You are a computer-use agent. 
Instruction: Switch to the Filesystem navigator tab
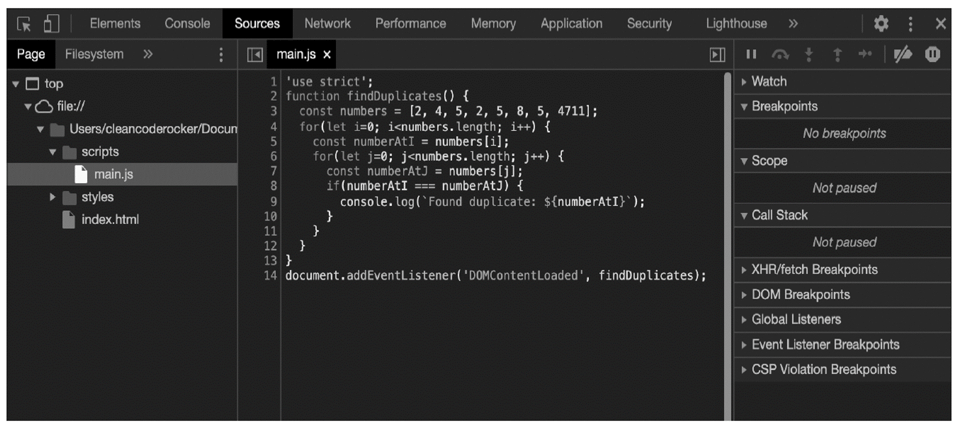tap(94, 54)
